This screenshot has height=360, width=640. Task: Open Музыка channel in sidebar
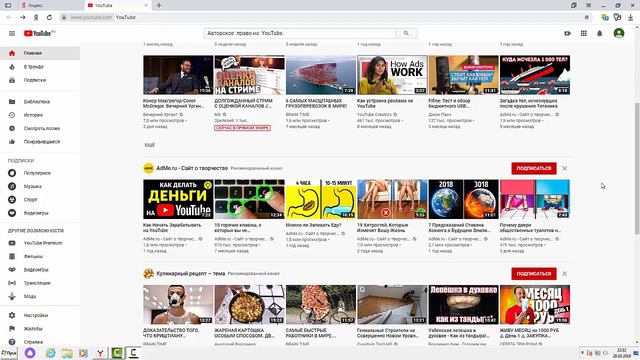point(40,186)
